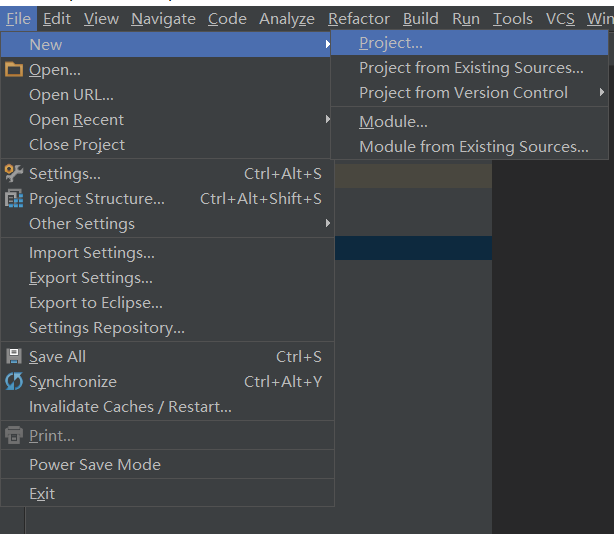This screenshot has width=614, height=534.
Task: Select Project from Version Control
Action: (470, 93)
